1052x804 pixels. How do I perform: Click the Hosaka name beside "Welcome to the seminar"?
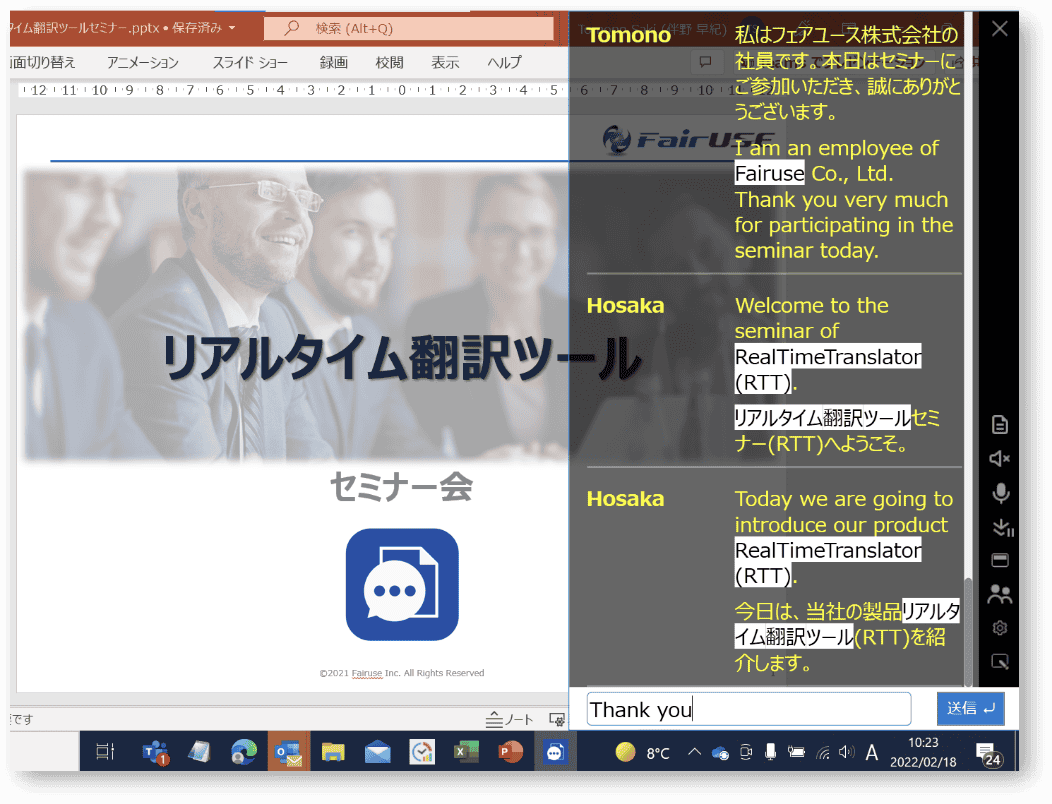pyautogui.click(x=625, y=305)
